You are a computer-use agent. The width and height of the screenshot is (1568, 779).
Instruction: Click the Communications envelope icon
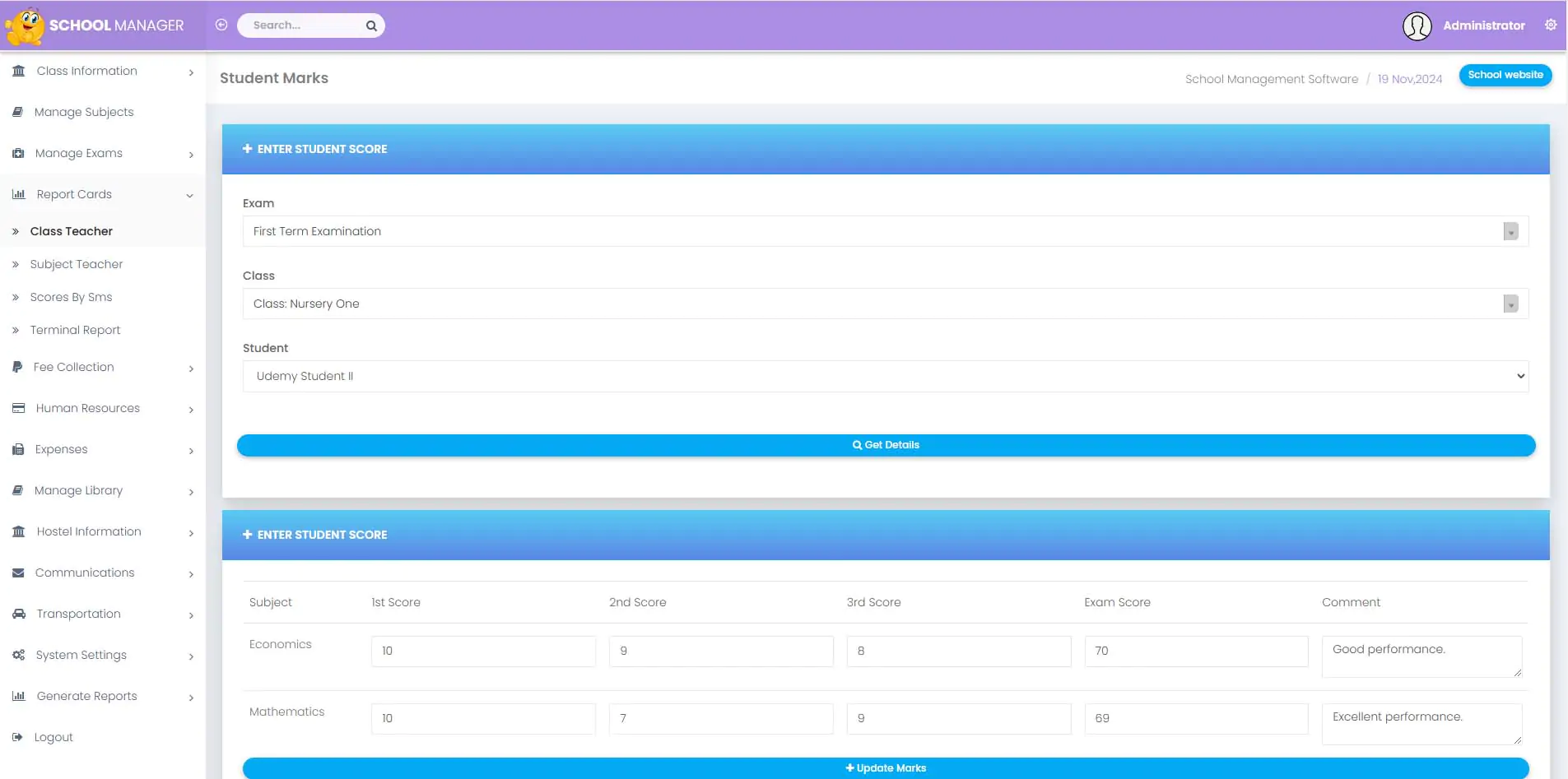[18, 573]
